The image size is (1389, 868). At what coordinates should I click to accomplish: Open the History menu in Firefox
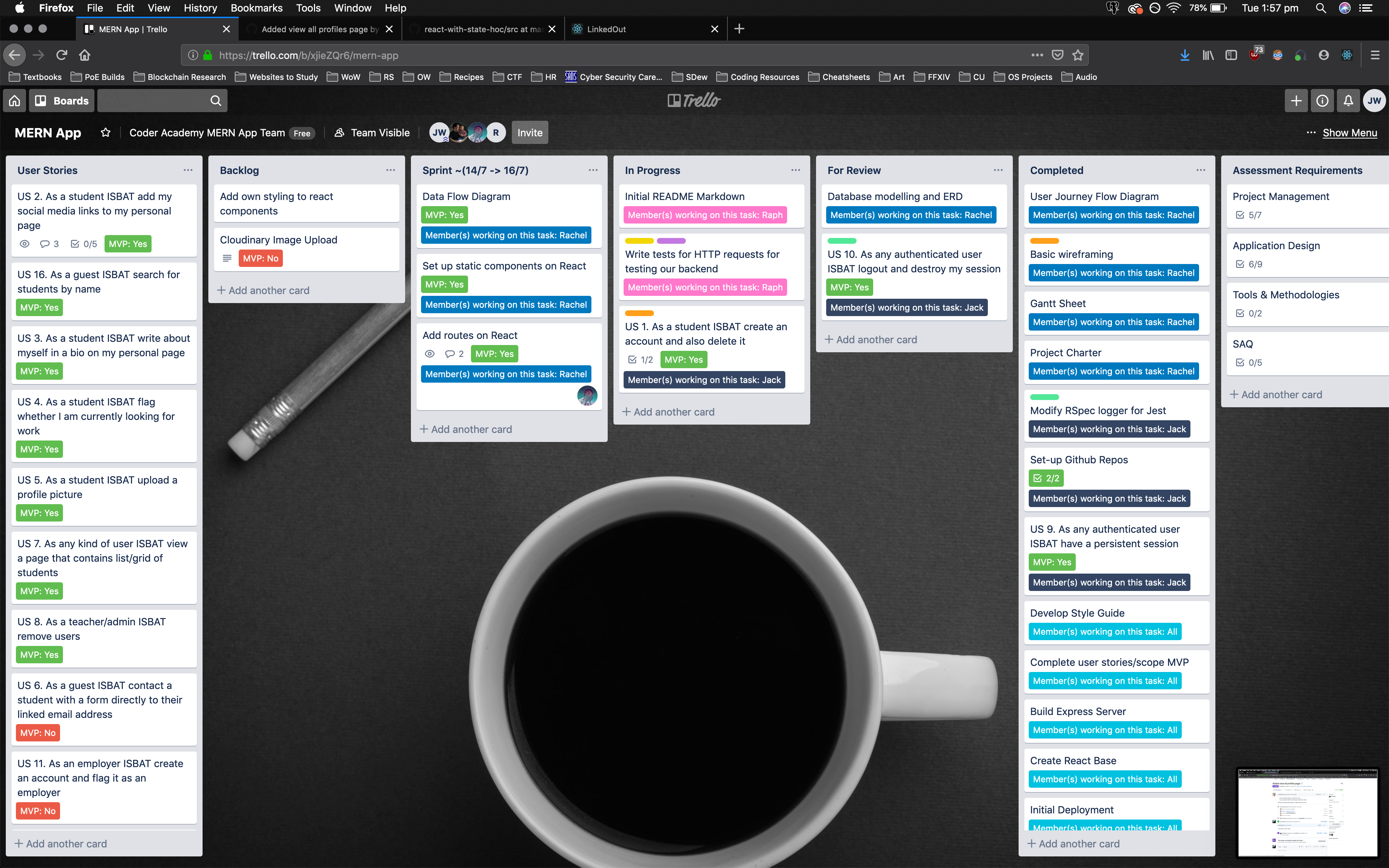199,8
